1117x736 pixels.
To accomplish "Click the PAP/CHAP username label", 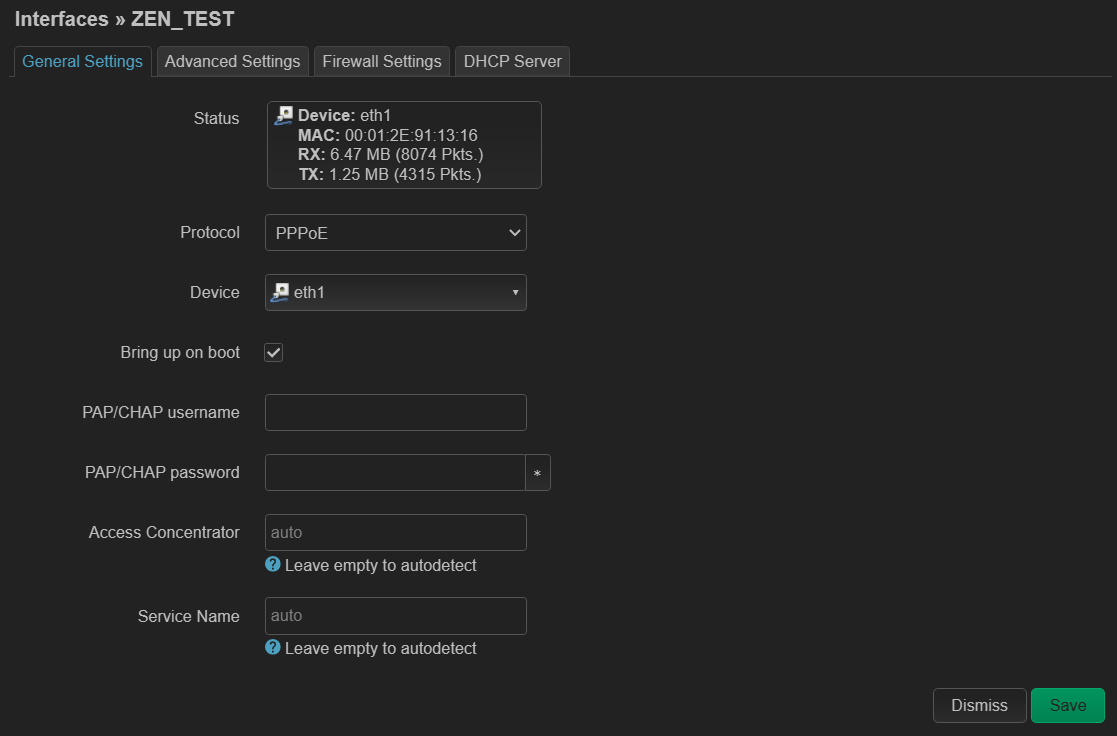I will [161, 413].
